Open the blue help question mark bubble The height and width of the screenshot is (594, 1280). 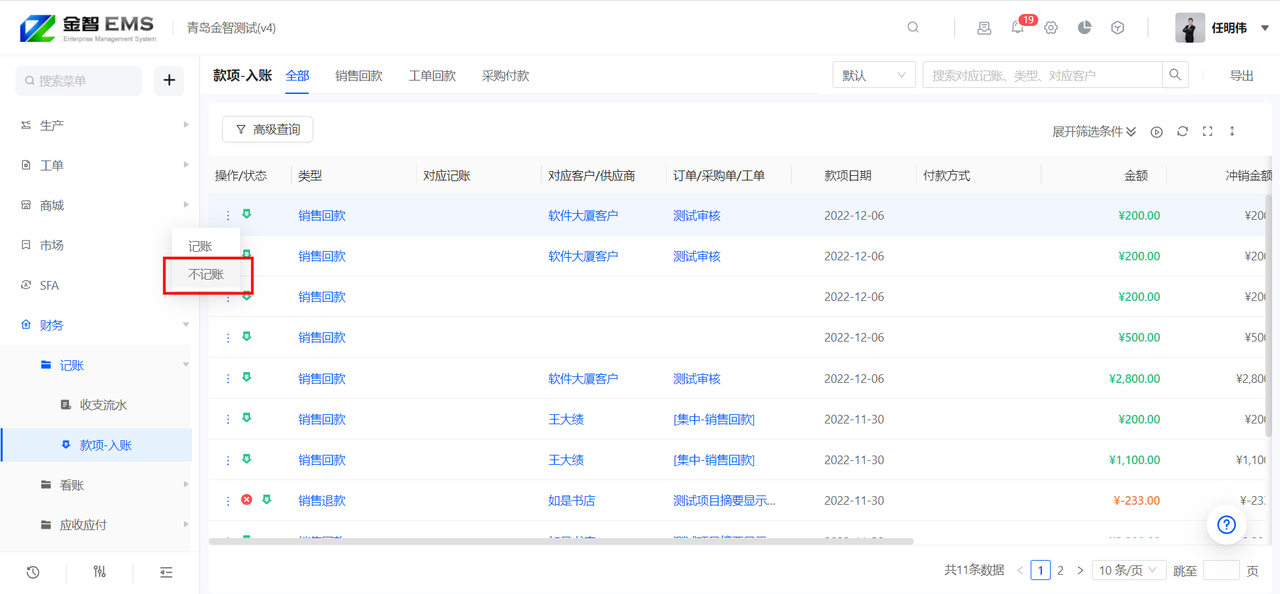pos(1227,524)
